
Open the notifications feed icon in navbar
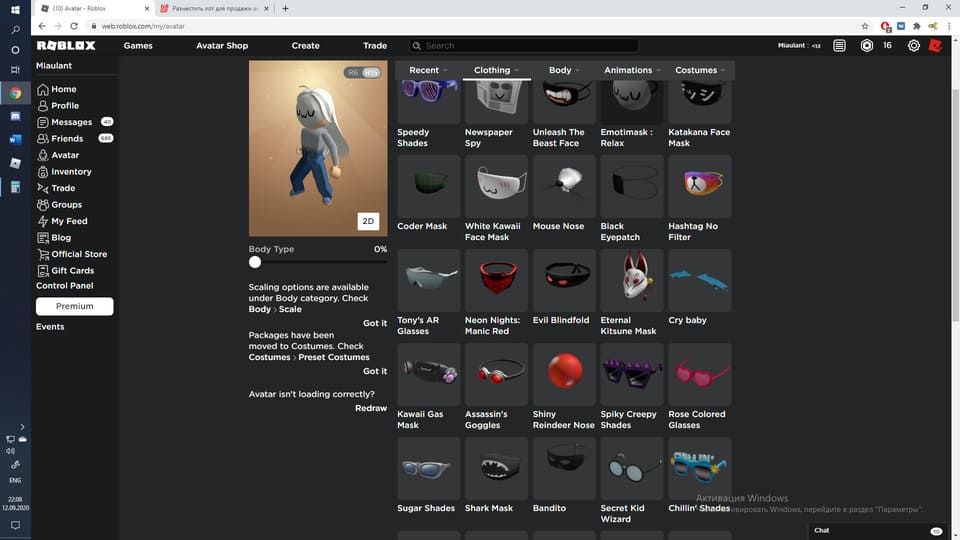point(839,45)
